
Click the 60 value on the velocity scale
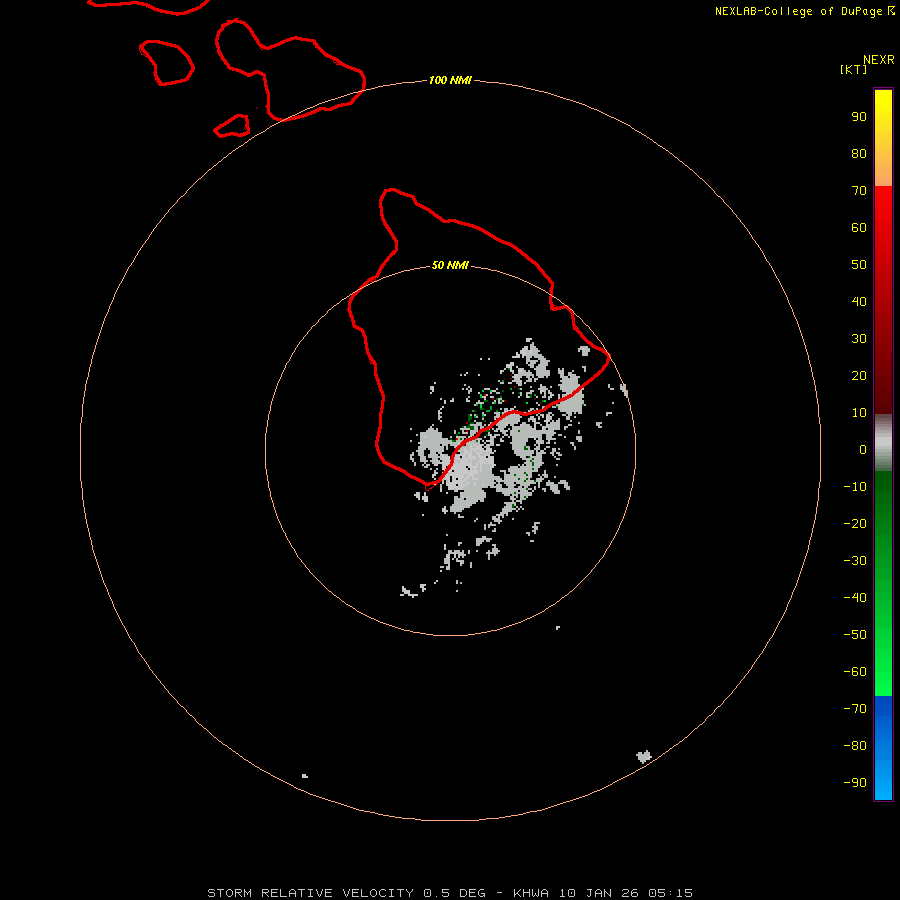[x=859, y=228]
